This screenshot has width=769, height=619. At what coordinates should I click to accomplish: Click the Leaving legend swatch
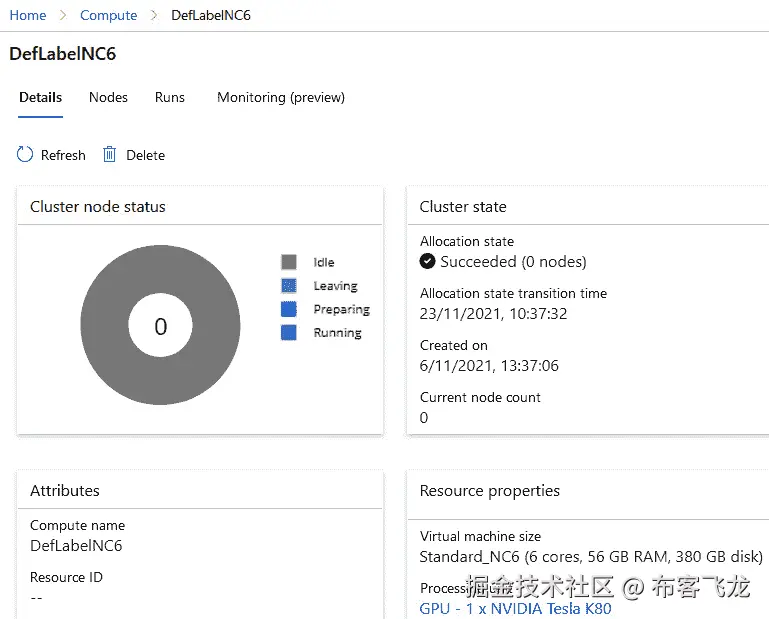(289, 285)
